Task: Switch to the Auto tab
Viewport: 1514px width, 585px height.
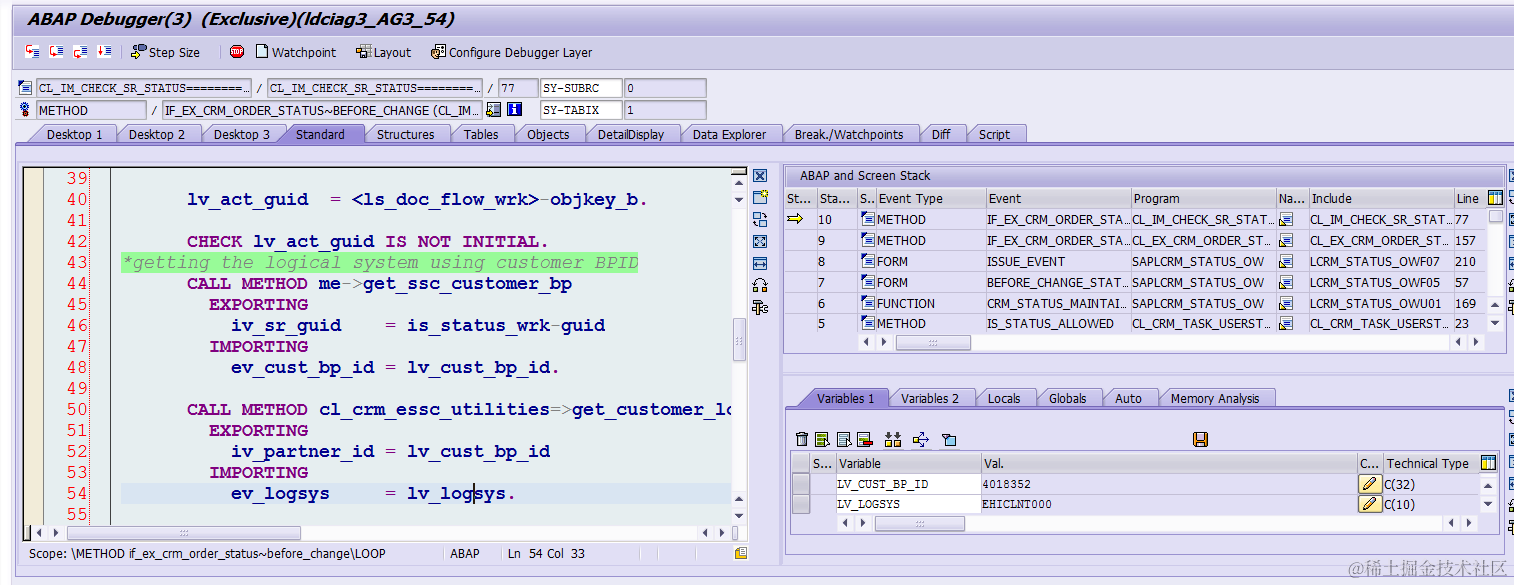Action: pos(1128,398)
